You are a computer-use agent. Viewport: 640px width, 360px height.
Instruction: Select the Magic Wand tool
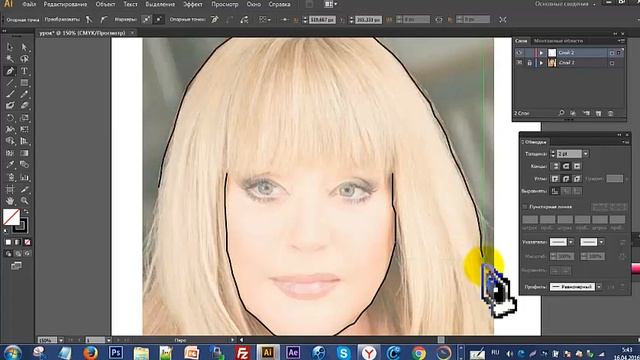click(x=10, y=59)
